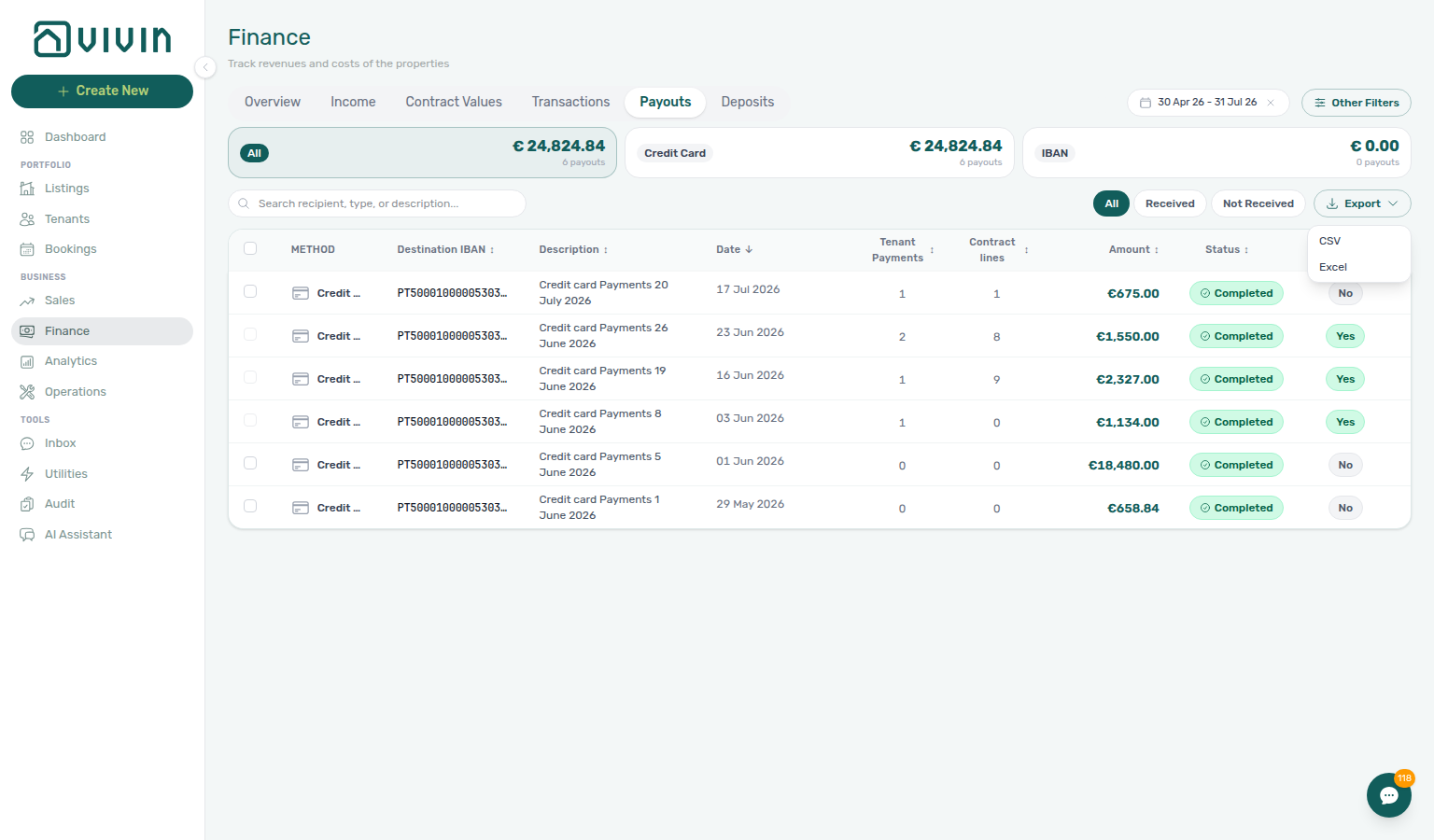
Task: Sort by Description column
Action: (573, 249)
